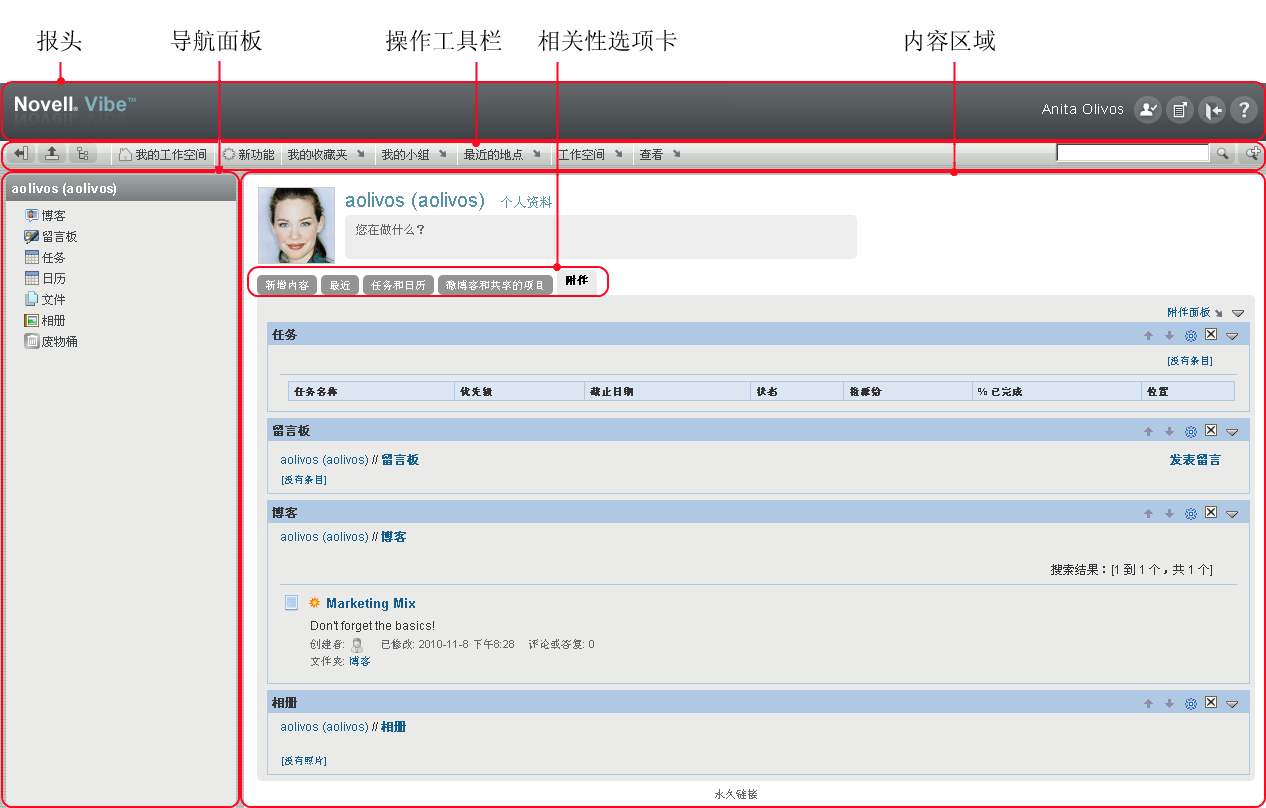
Task: Collapse the navigation panel using the left-arrow toolbar icon
Action: click(21, 154)
